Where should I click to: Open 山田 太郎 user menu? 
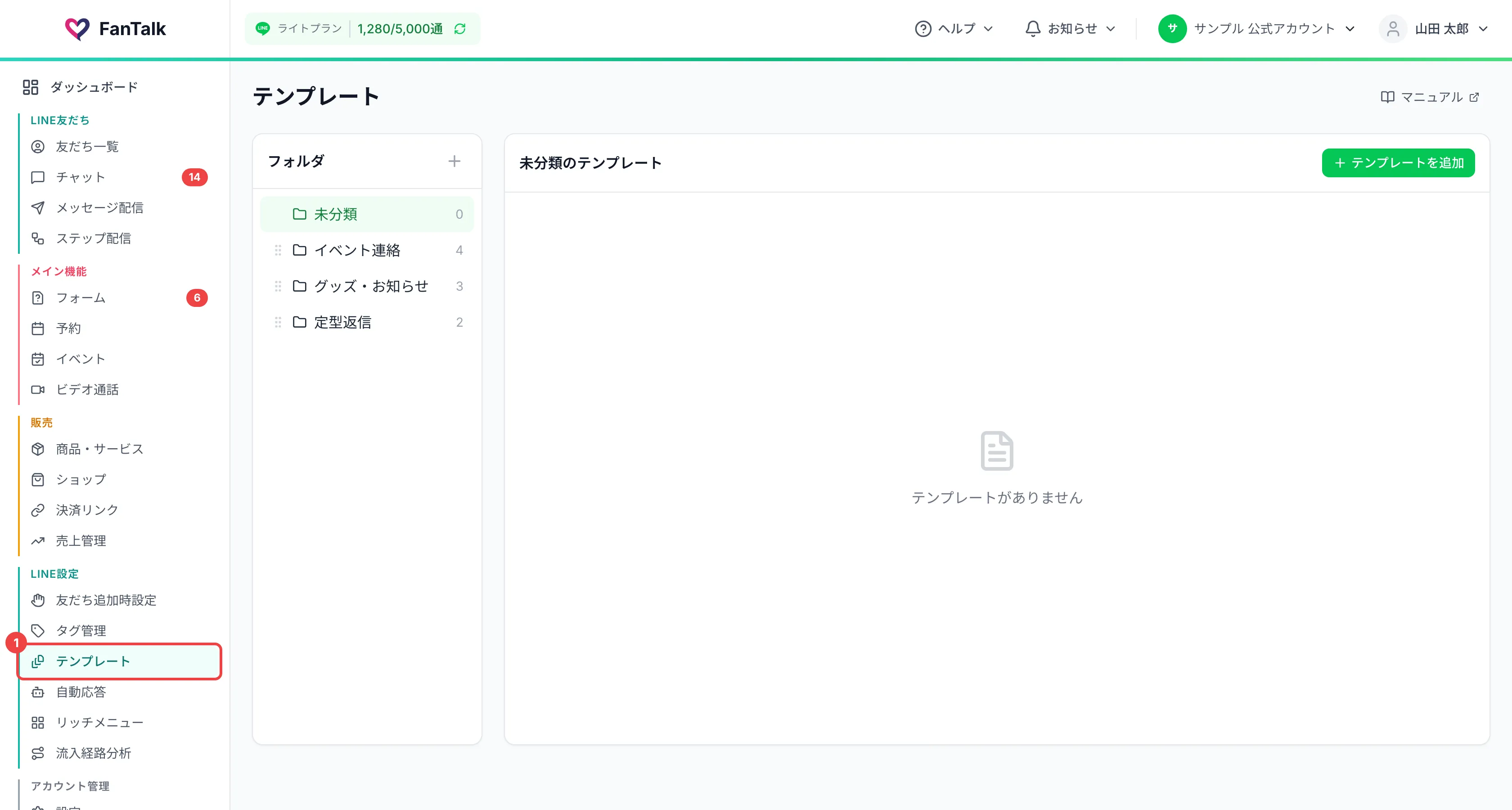click(x=1434, y=29)
